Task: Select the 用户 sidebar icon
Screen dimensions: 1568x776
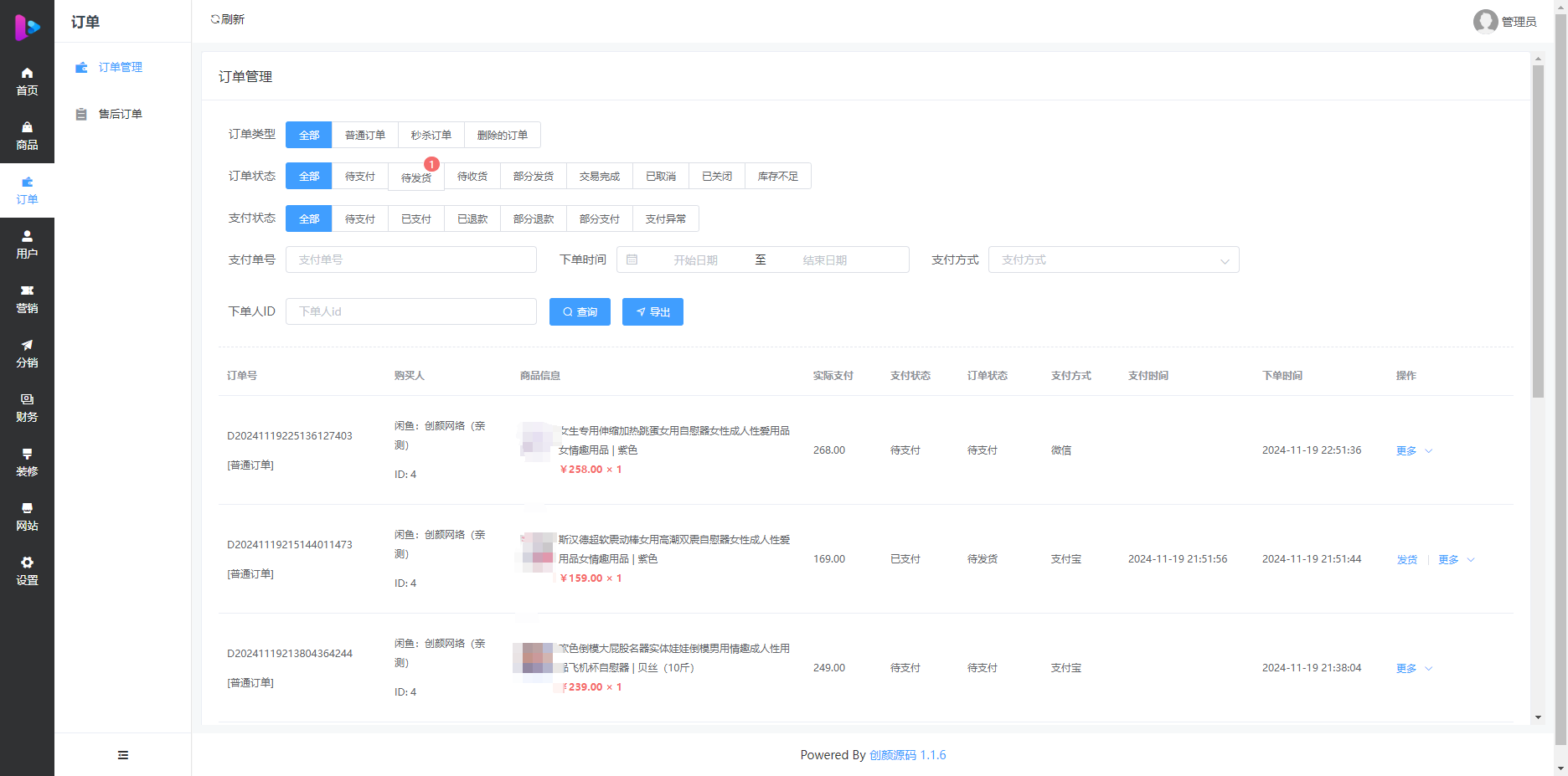Action: tap(27, 243)
